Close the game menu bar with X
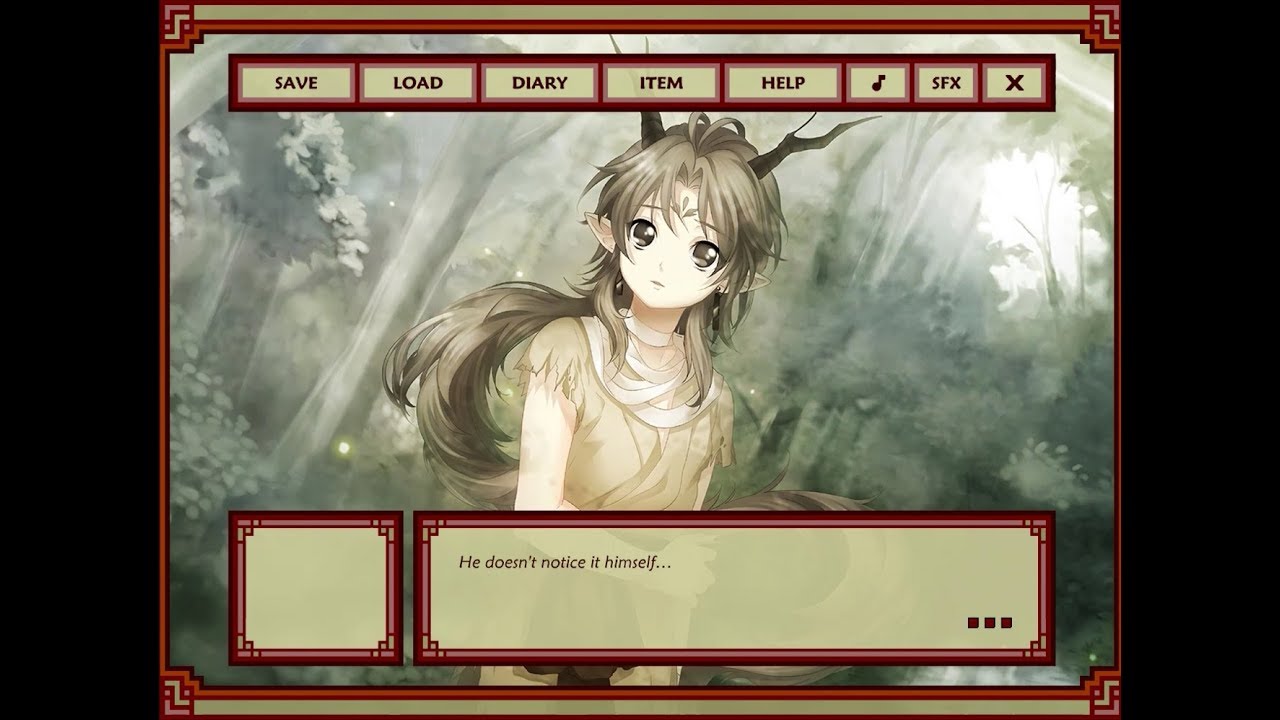Screen dimensions: 1280x720 (1014, 83)
